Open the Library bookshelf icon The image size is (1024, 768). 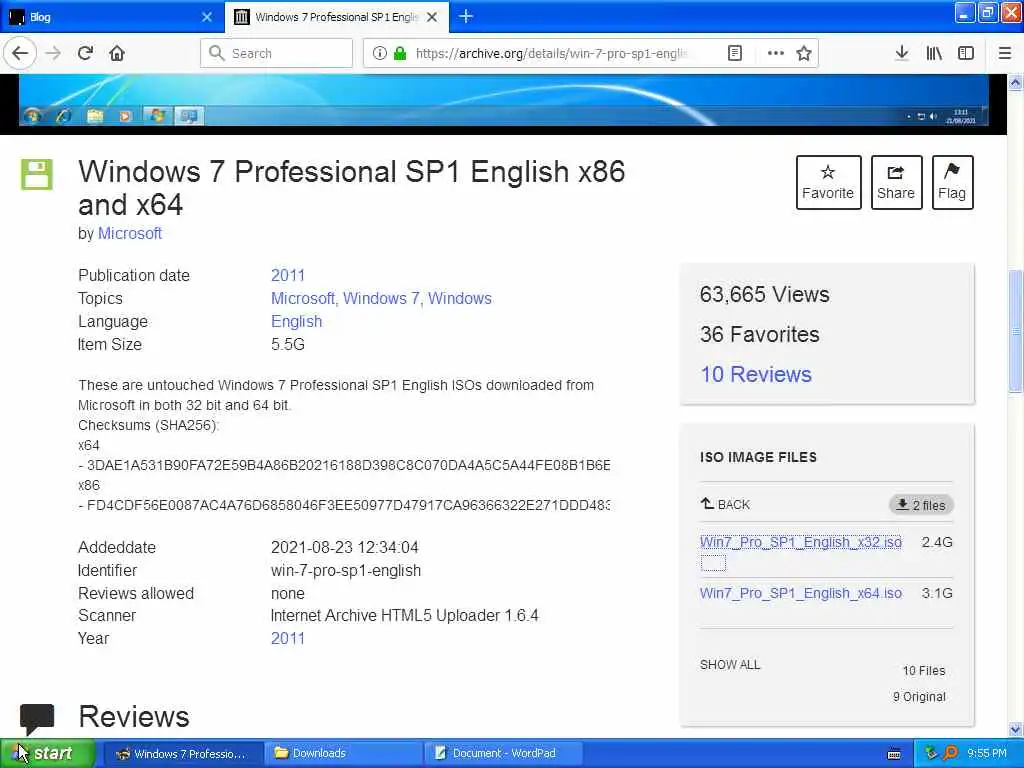[934, 53]
